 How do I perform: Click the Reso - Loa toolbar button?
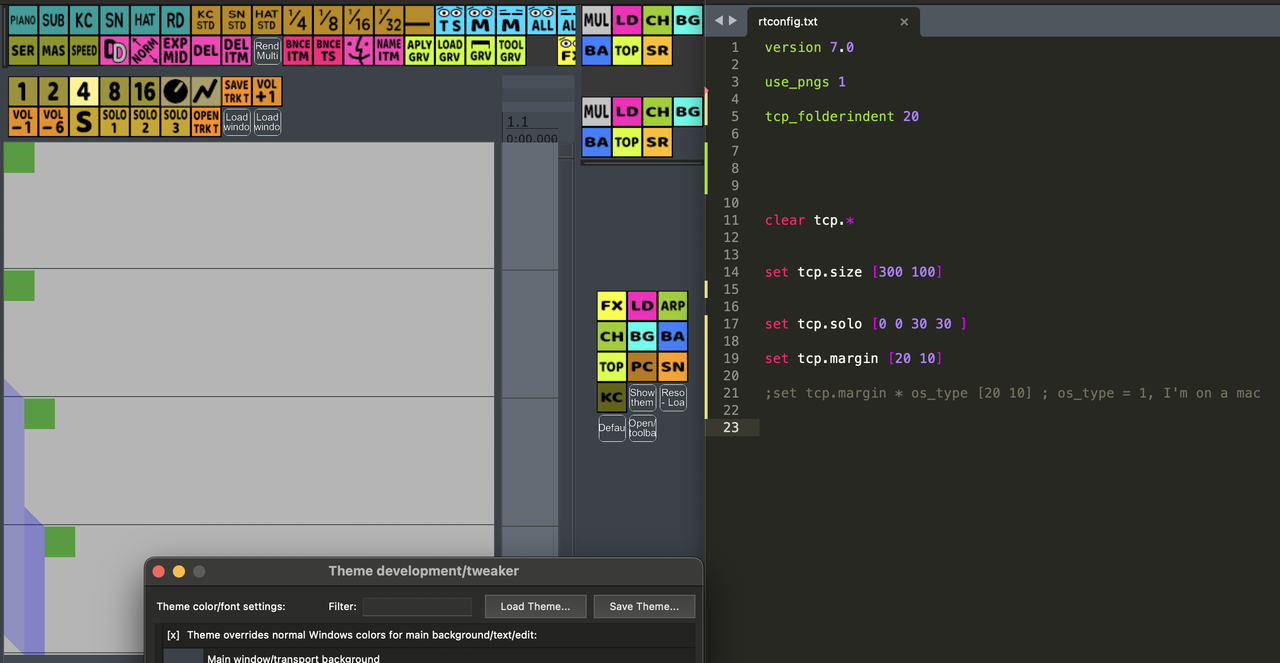672,397
